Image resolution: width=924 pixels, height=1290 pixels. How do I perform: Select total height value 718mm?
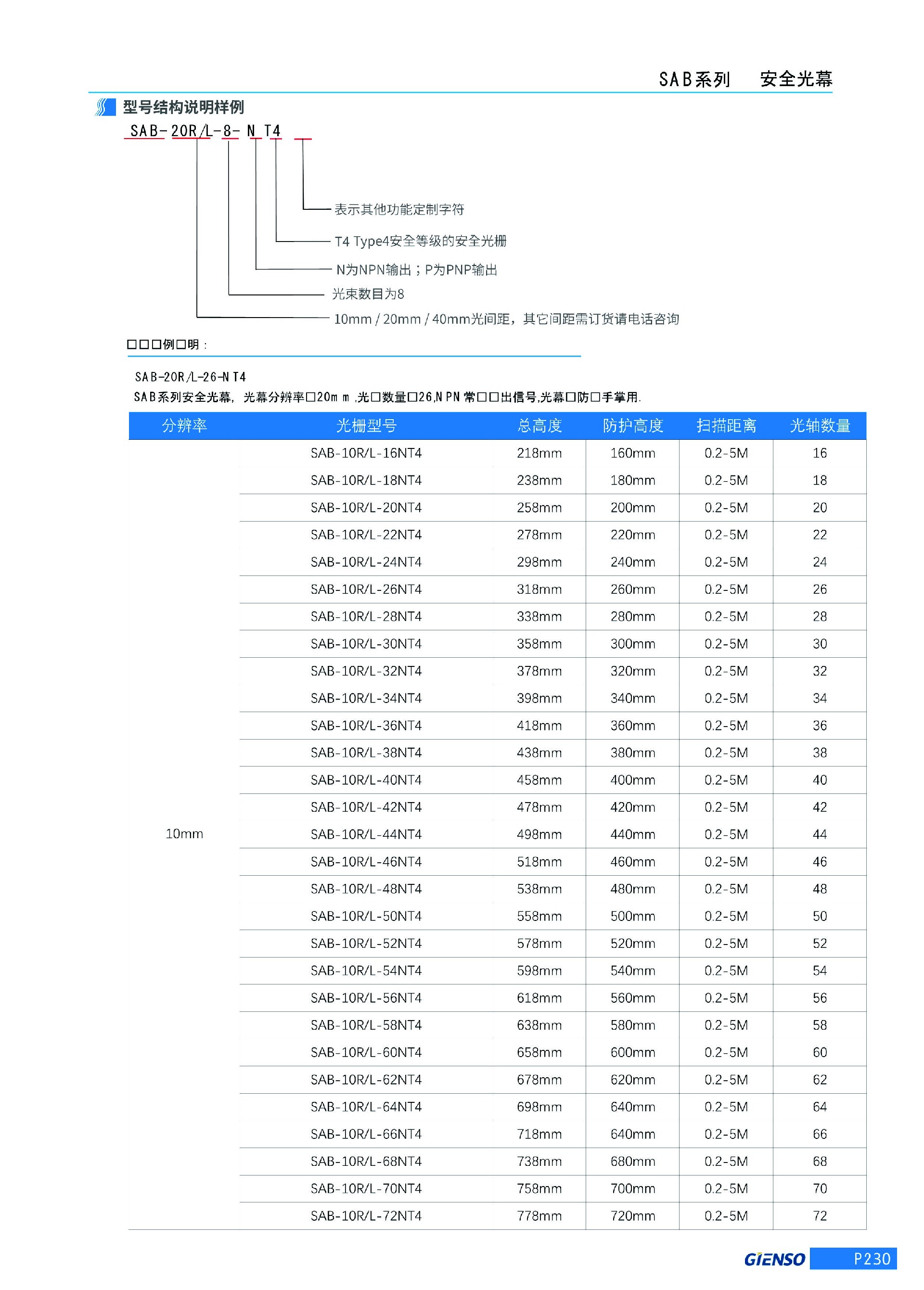click(x=539, y=1134)
